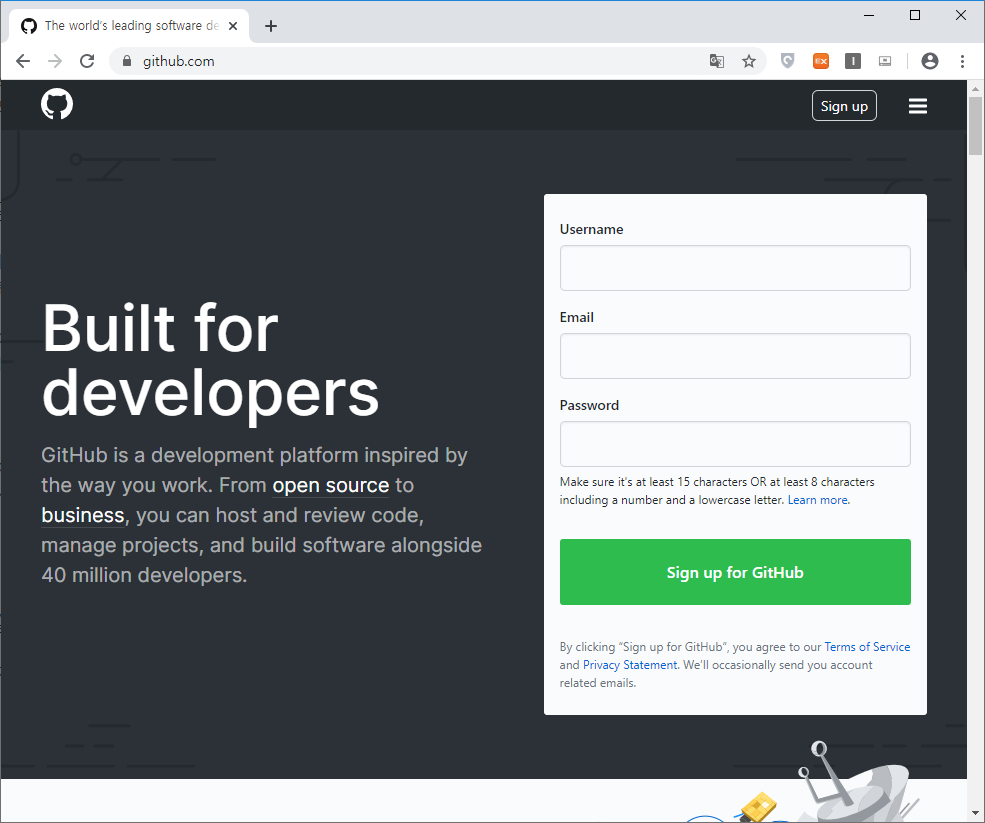
Task: Focus the Email input field
Action: click(735, 356)
